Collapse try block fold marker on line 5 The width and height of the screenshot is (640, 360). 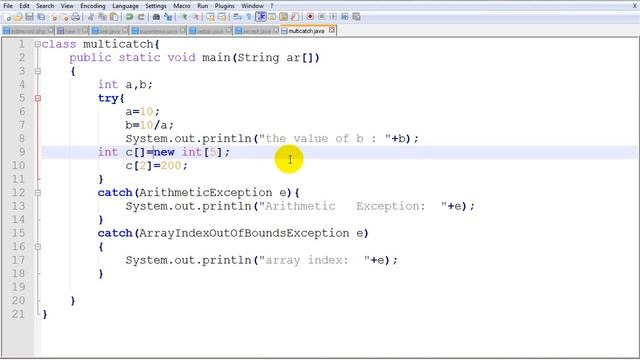(38, 98)
